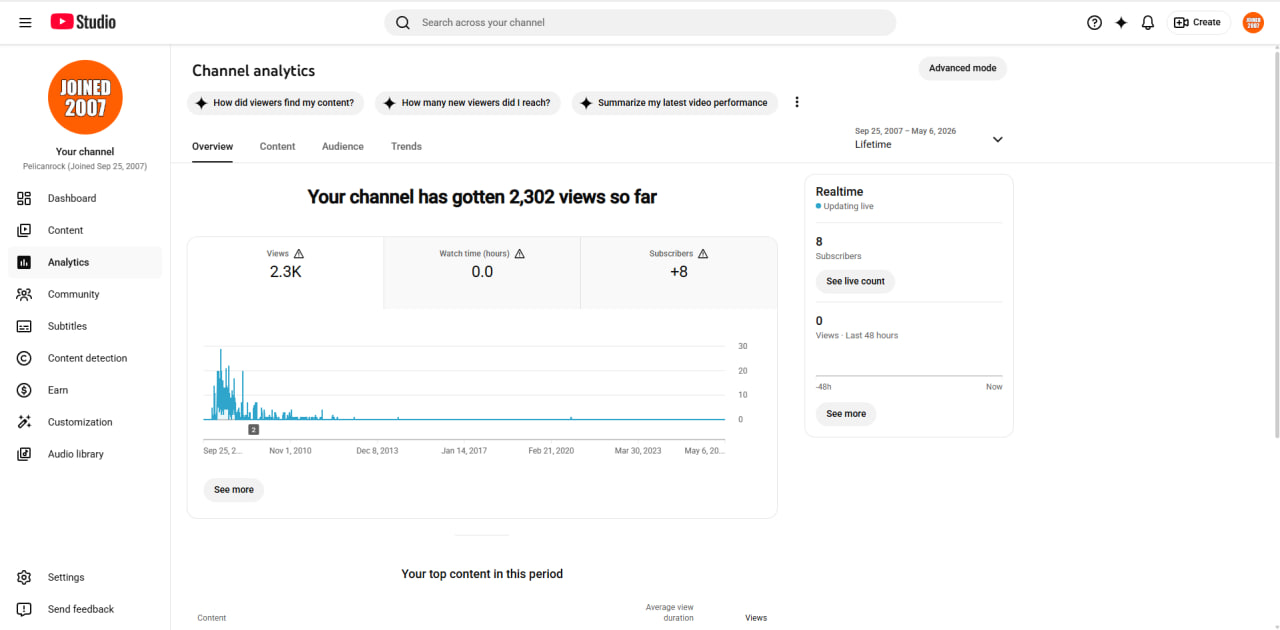Click the Earn dollar icon in the sidebar

coord(25,390)
